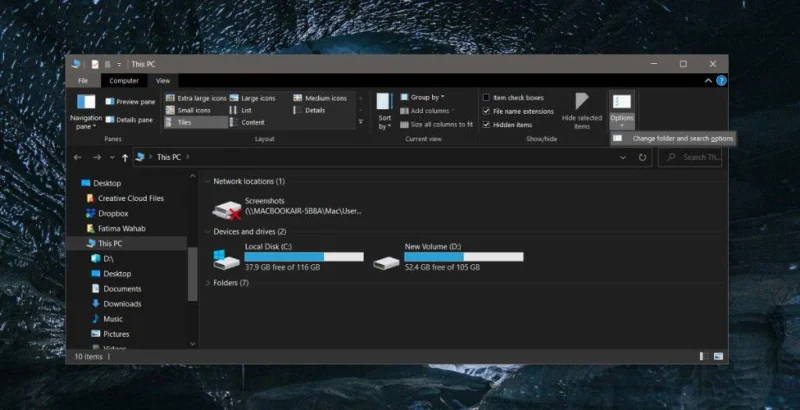Open the File tab
This screenshot has height=410, width=800.
83,81
